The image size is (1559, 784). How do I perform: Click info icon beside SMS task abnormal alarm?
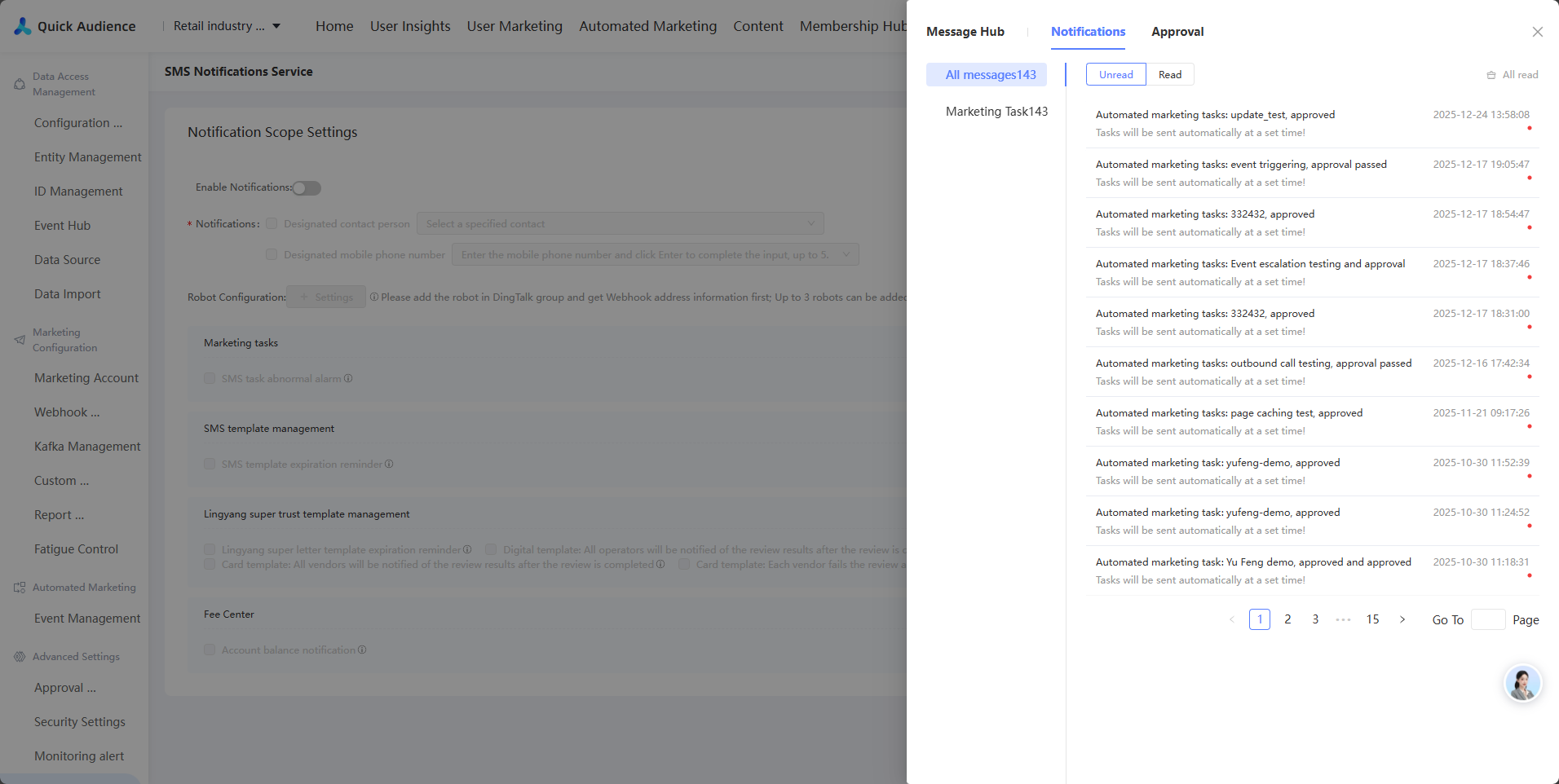click(348, 378)
